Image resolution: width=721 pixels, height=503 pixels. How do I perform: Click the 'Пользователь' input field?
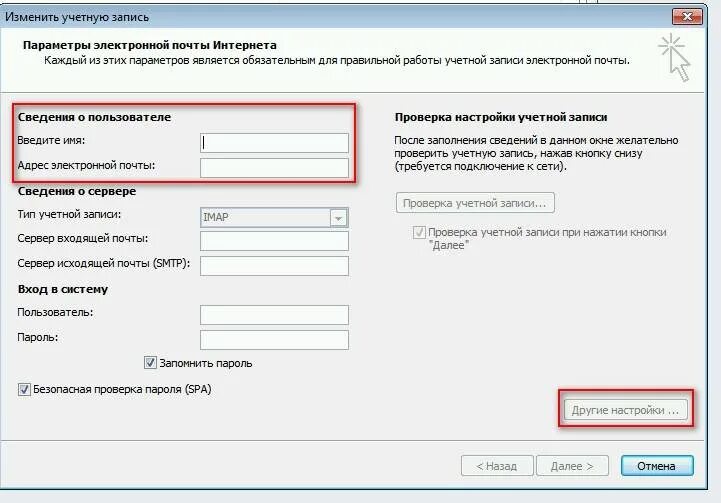274,315
